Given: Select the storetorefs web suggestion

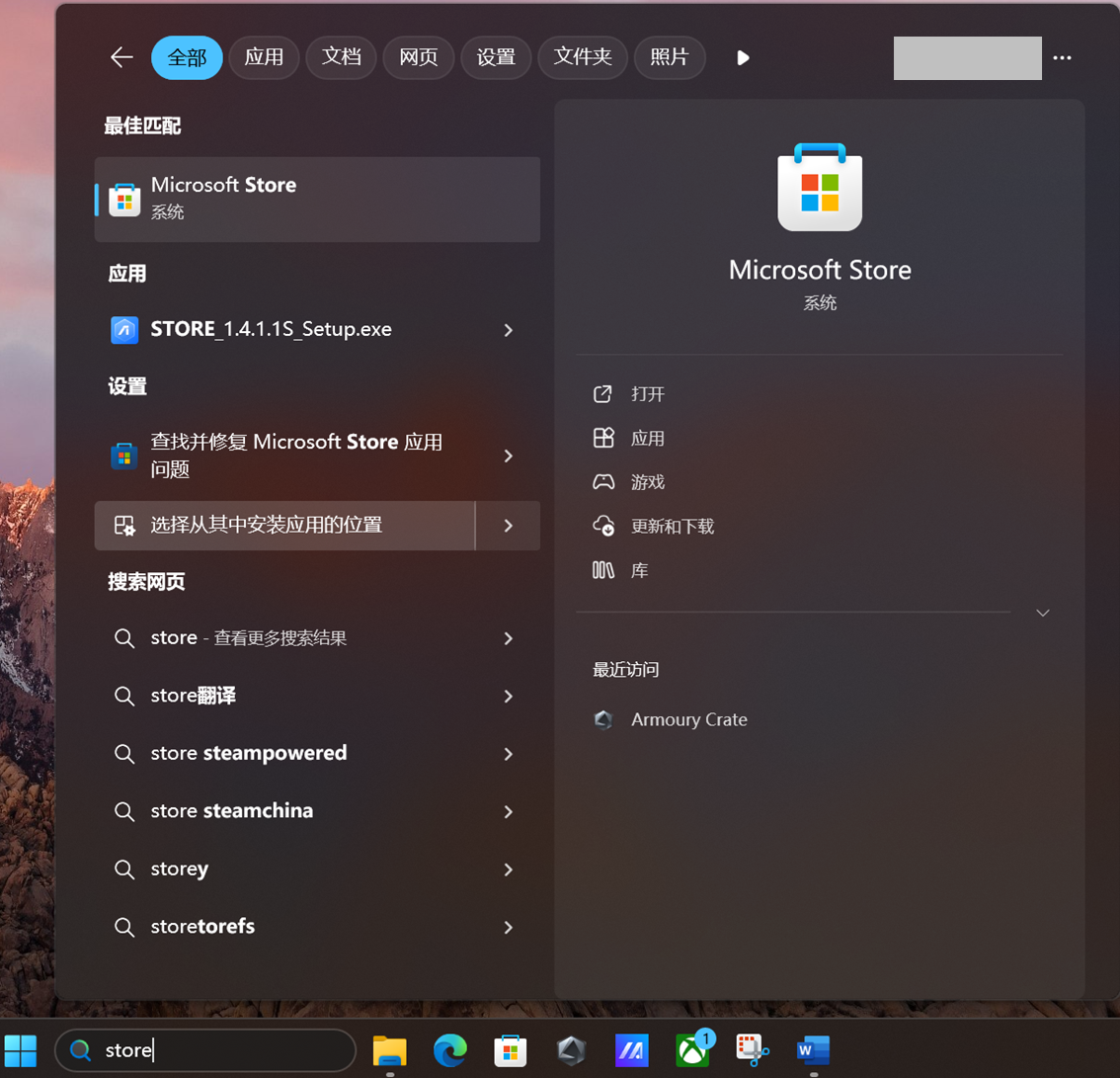Looking at the screenshot, I should point(285,927).
